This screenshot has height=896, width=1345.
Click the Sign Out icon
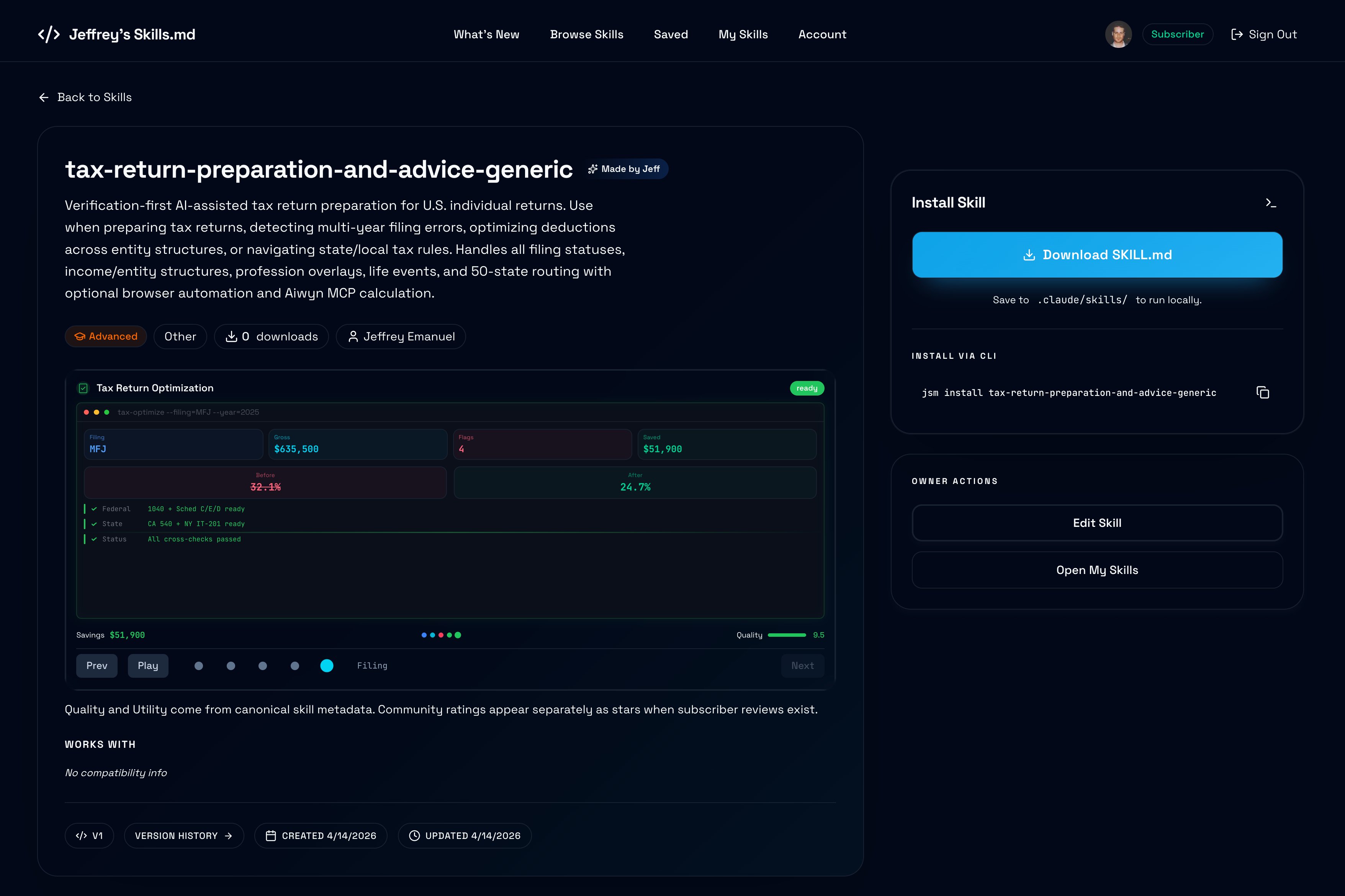(1237, 34)
